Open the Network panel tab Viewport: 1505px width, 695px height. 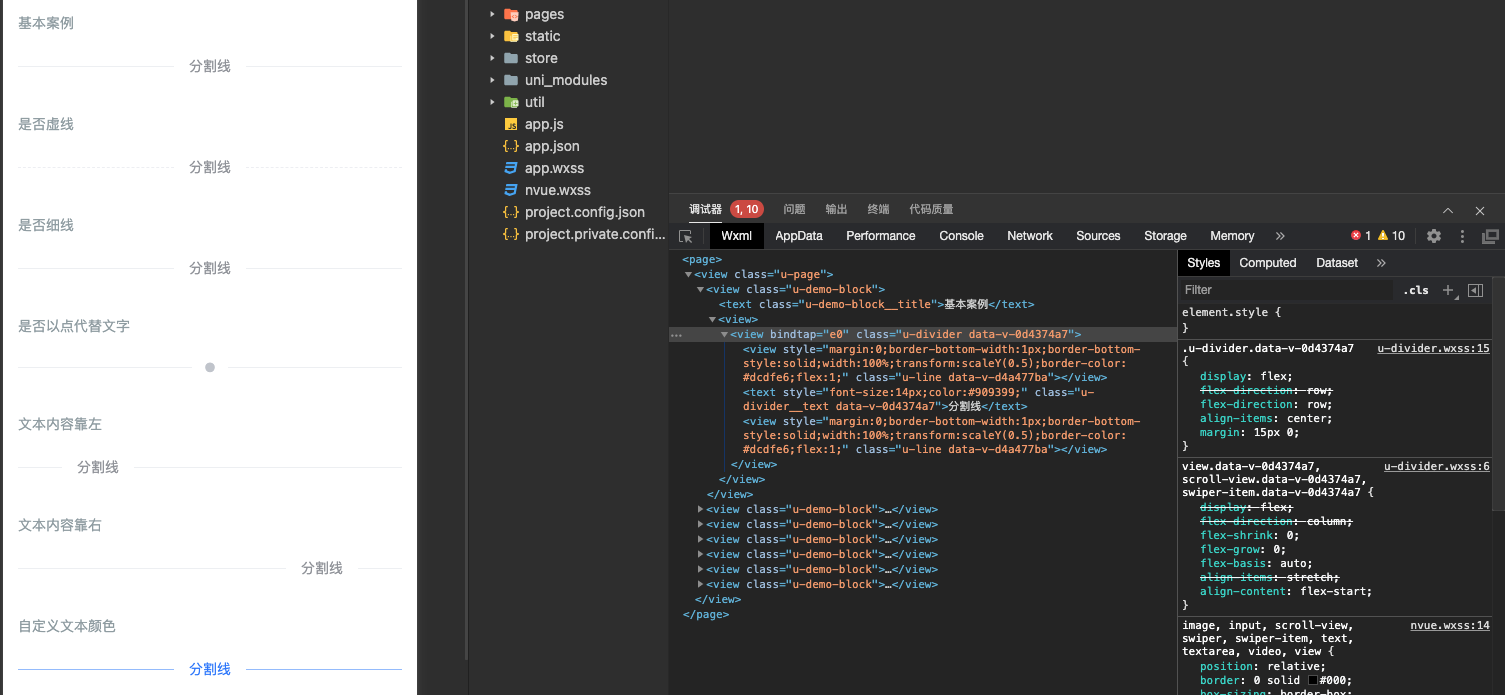pyautogui.click(x=1029, y=236)
